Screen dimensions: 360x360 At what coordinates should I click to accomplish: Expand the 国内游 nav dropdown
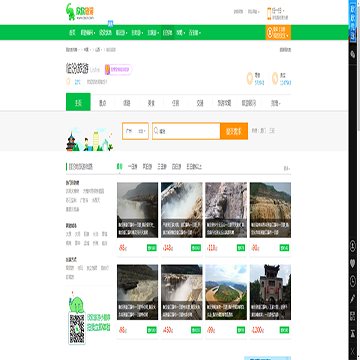[x=137, y=33]
